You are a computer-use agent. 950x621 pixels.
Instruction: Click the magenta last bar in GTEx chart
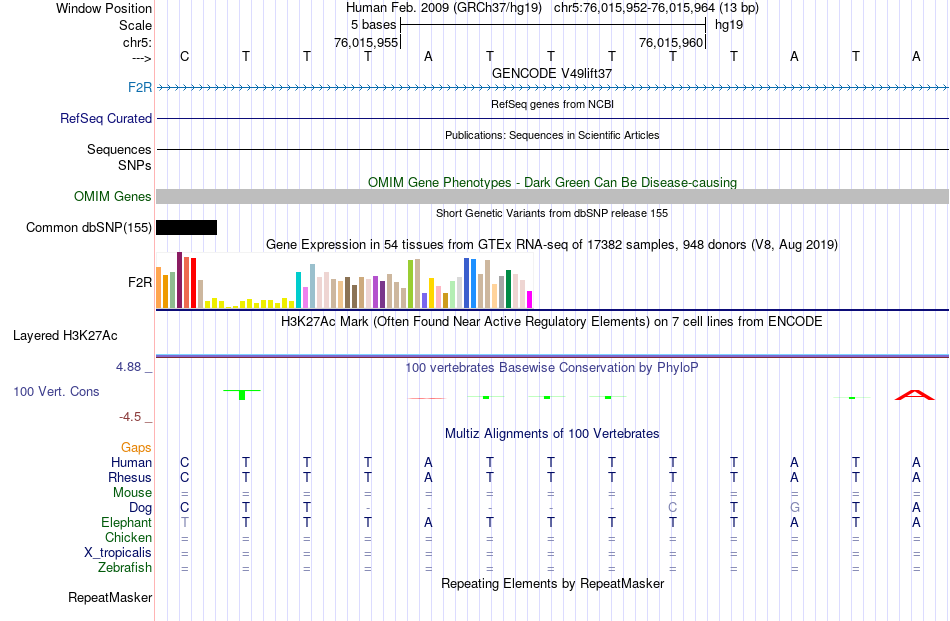click(x=530, y=300)
